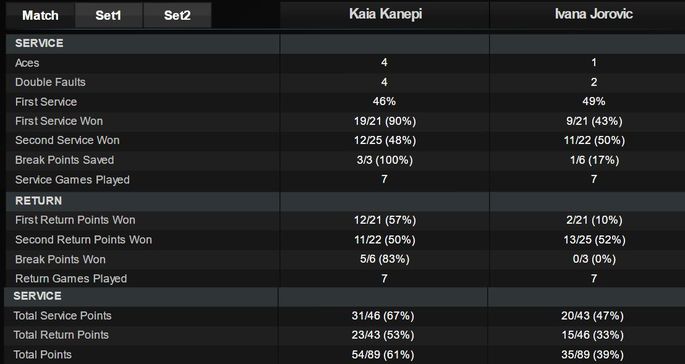Click the Service Games Played label
Screen dimensions: 685x364
[x=73, y=180]
